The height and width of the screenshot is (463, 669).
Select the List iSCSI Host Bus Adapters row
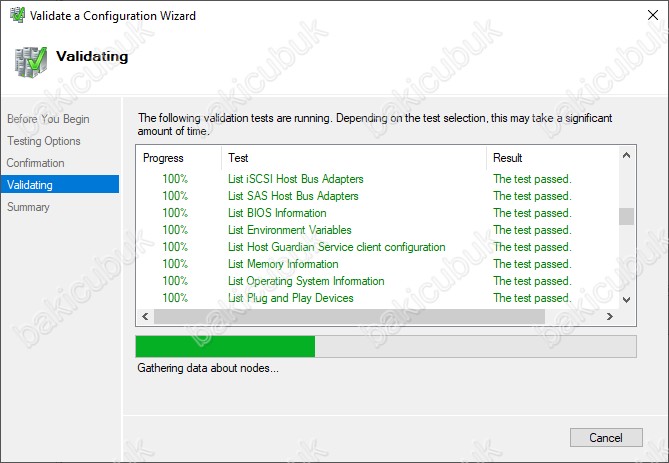(x=377, y=179)
